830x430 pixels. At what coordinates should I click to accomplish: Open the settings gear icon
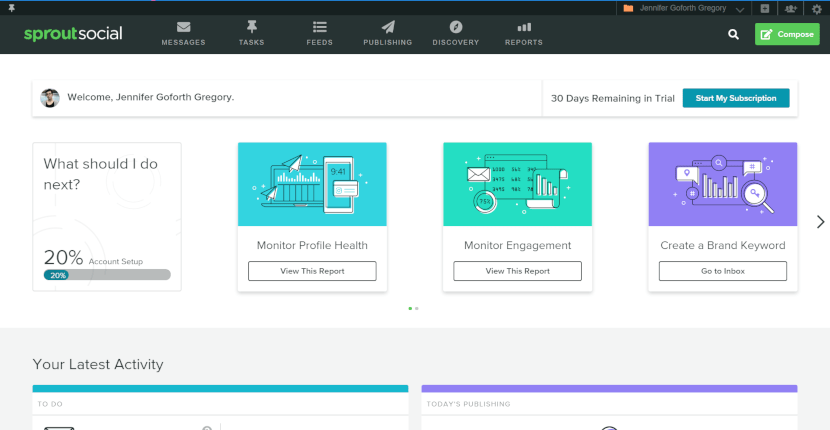817,8
